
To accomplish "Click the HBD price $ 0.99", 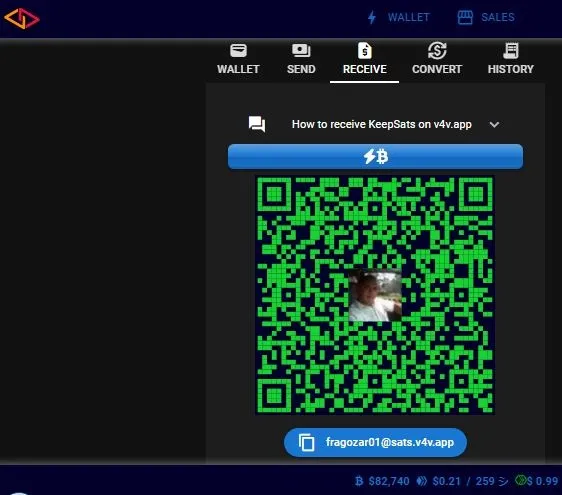I will [x=542, y=481].
